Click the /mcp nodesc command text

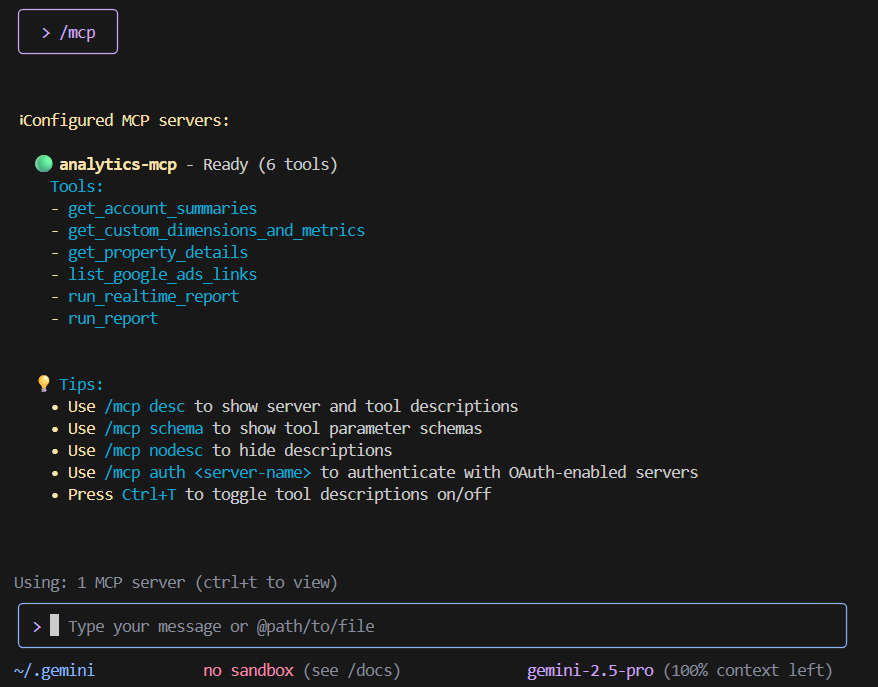[154, 451]
